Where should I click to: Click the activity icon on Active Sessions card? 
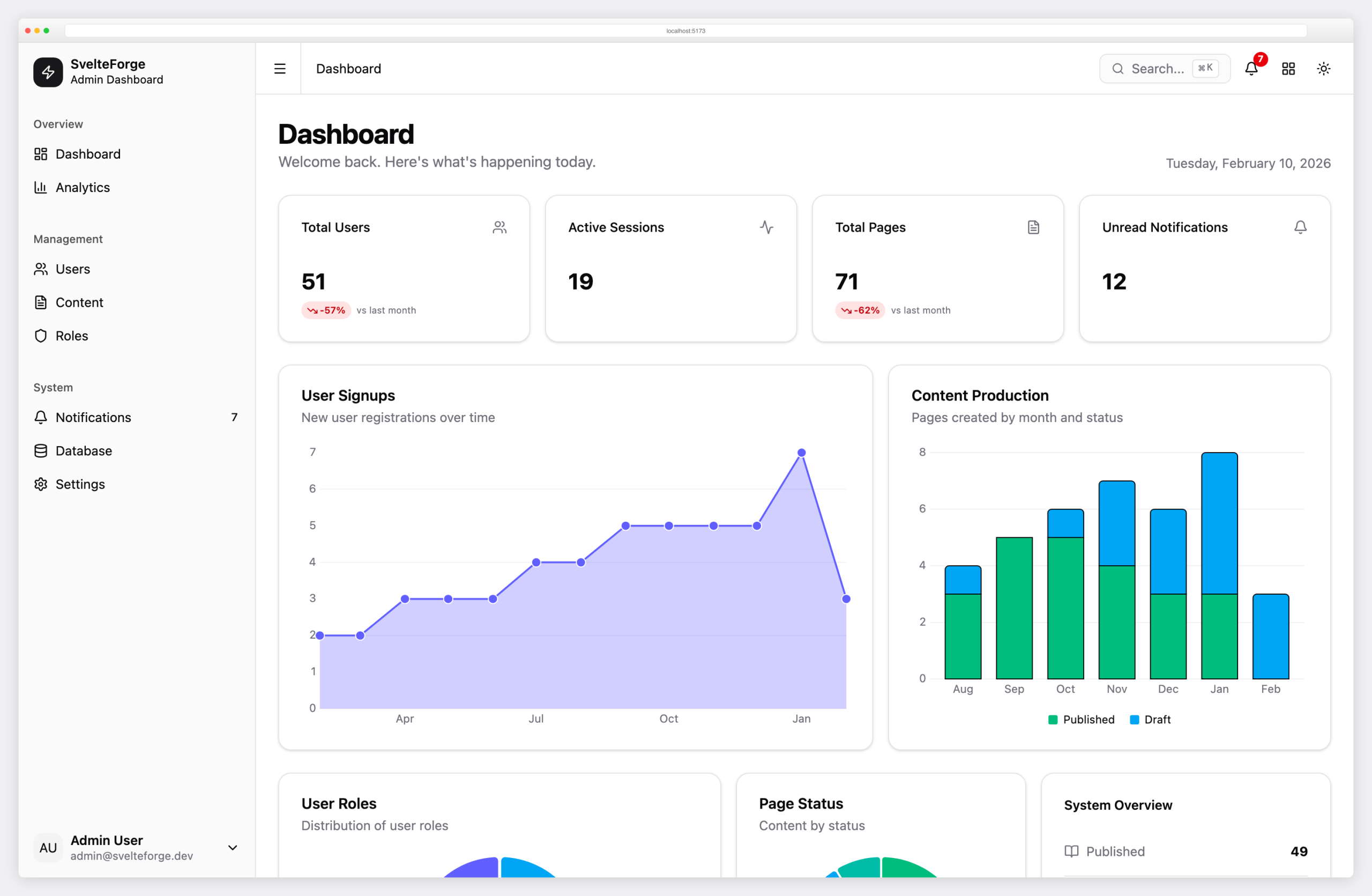click(x=767, y=227)
